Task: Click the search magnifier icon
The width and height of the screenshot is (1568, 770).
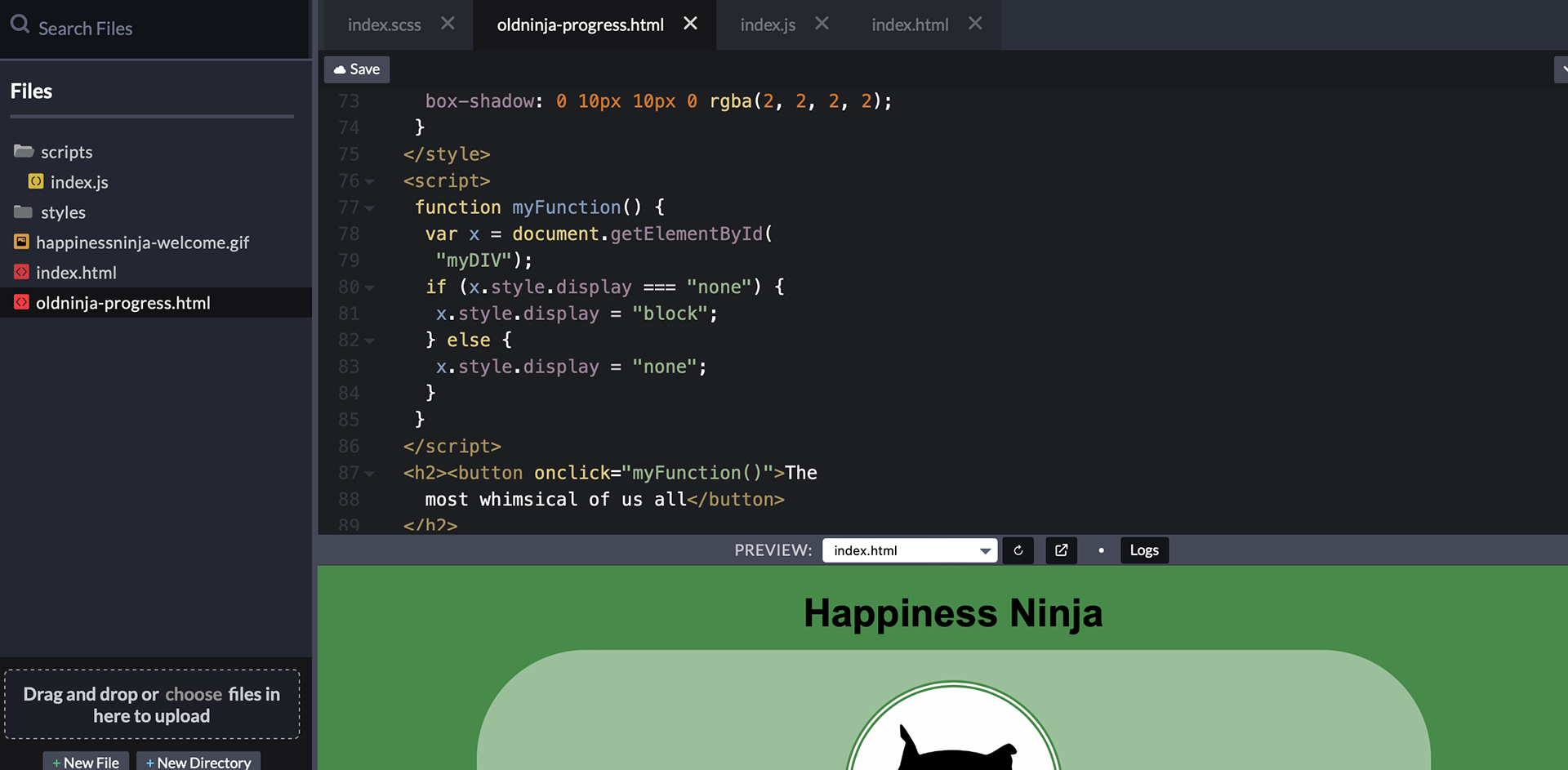Action: click(20, 24)
